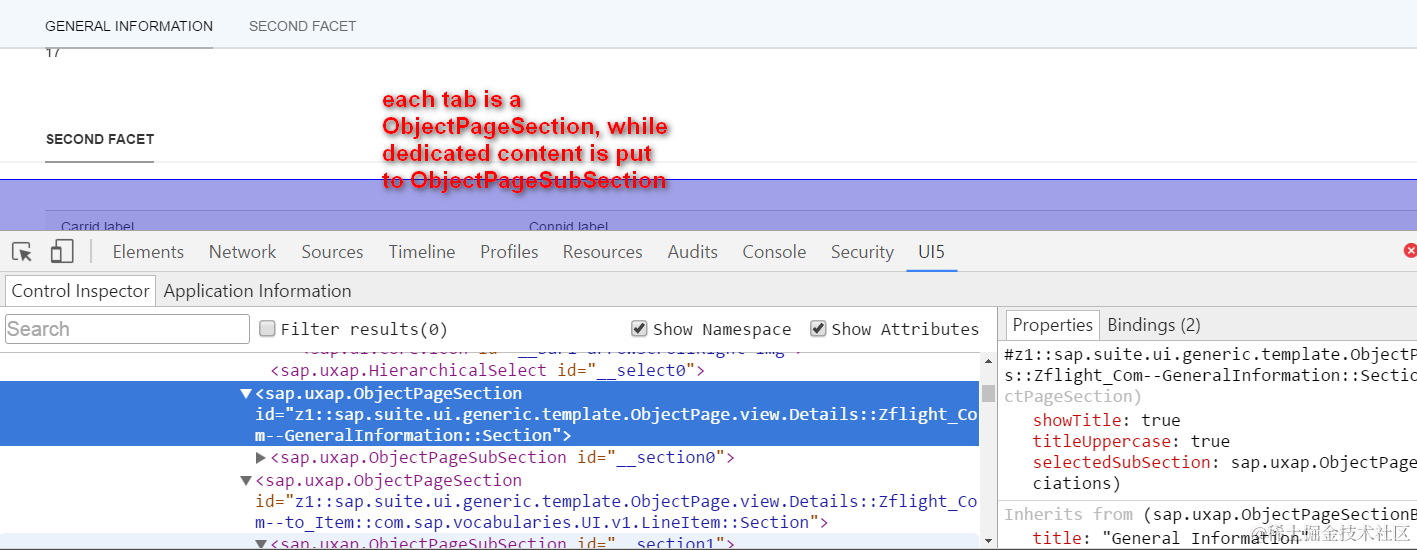Expand the ObjectPageSubSection __section0 node

click(x=261, y=457)
